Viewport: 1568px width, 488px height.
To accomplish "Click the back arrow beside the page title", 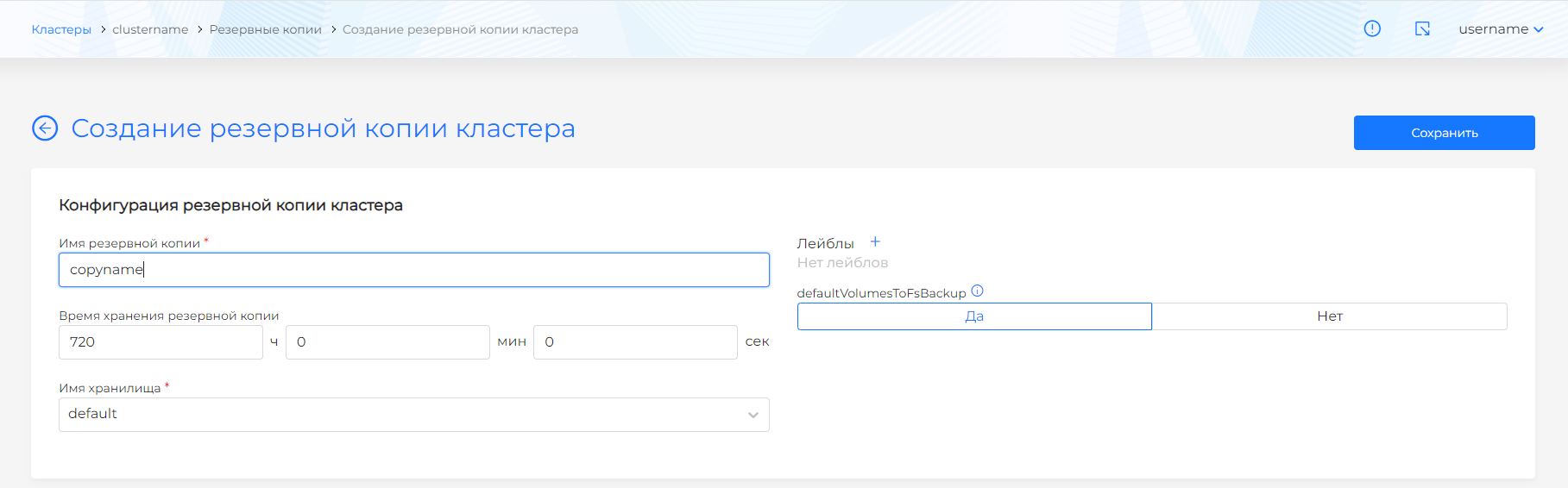I will 45,128.
